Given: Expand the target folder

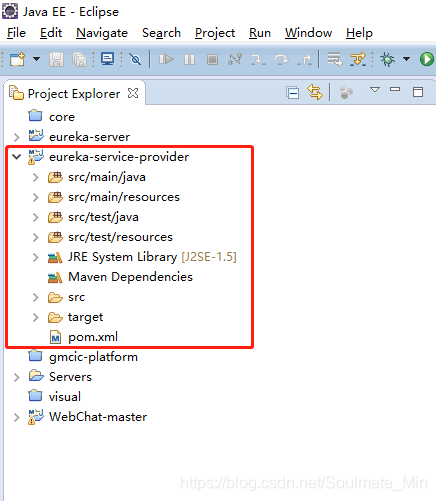Looking at the screenshot, I should click(36, 317).
